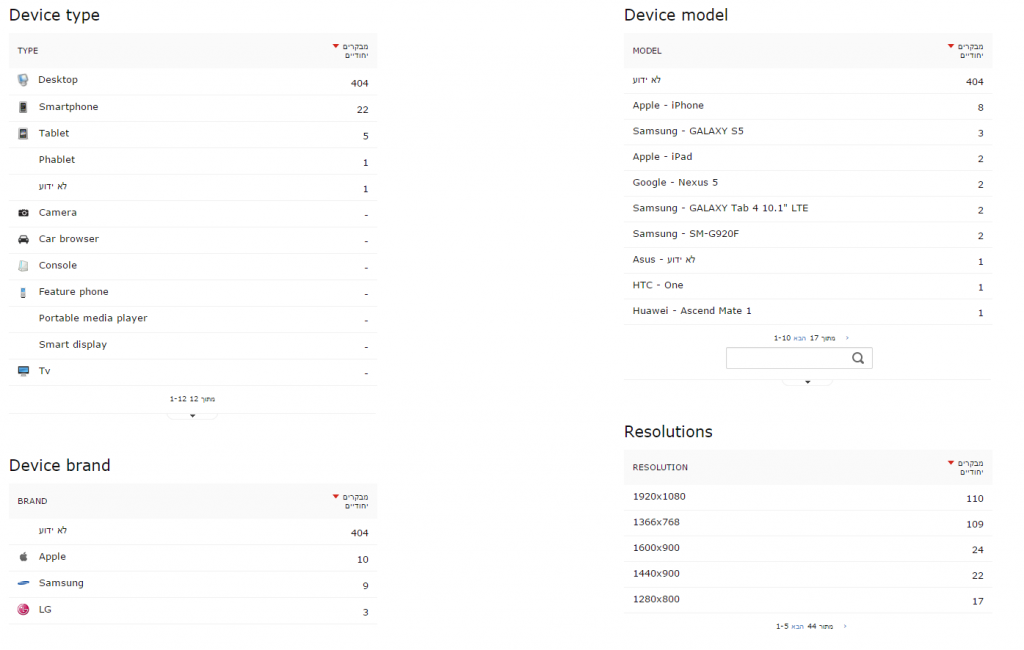Sort Device brand by unique visitors column
This screenshot has height=650, width=1024.
pyautogui.click(x=351, y=502)
